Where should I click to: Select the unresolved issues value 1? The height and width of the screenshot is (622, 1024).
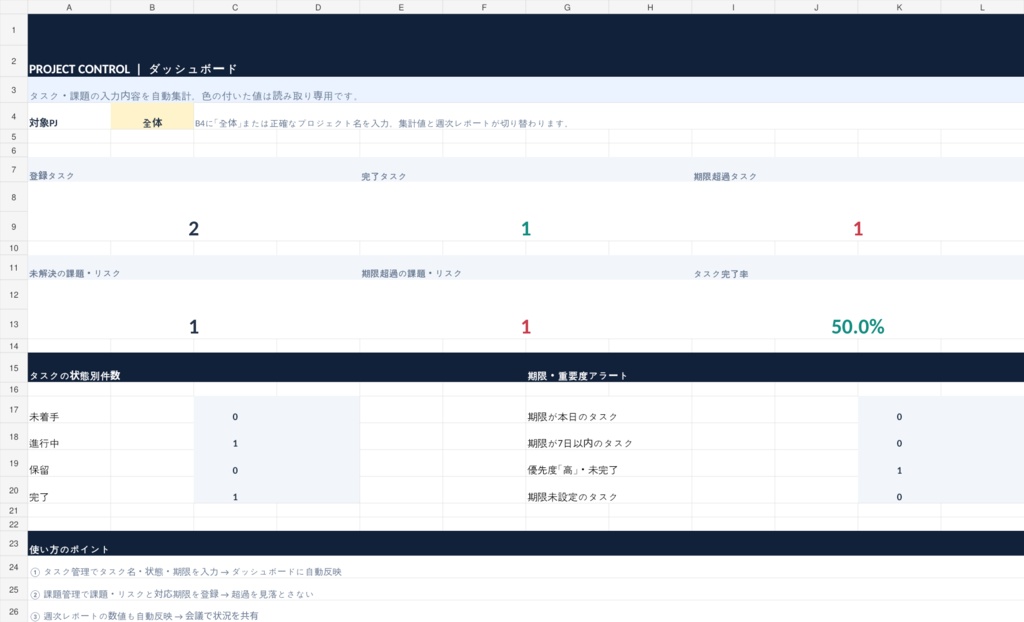(x=193, y=327)
